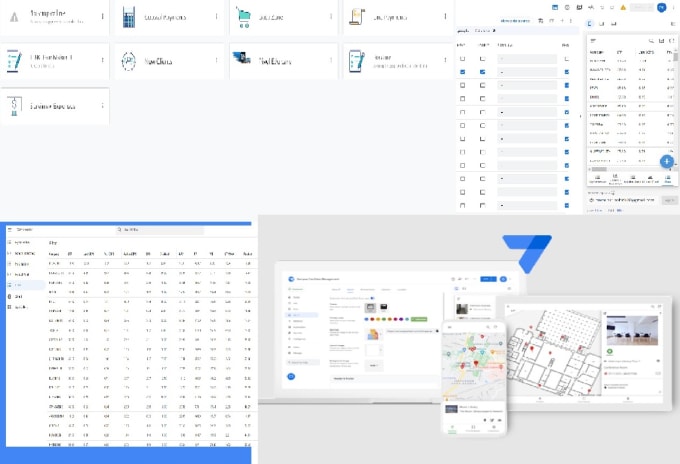Click the blue window icon in the editor top bar
Viewport: 680px width, 464px height.
pyautogui.click(x=555, y=7)
